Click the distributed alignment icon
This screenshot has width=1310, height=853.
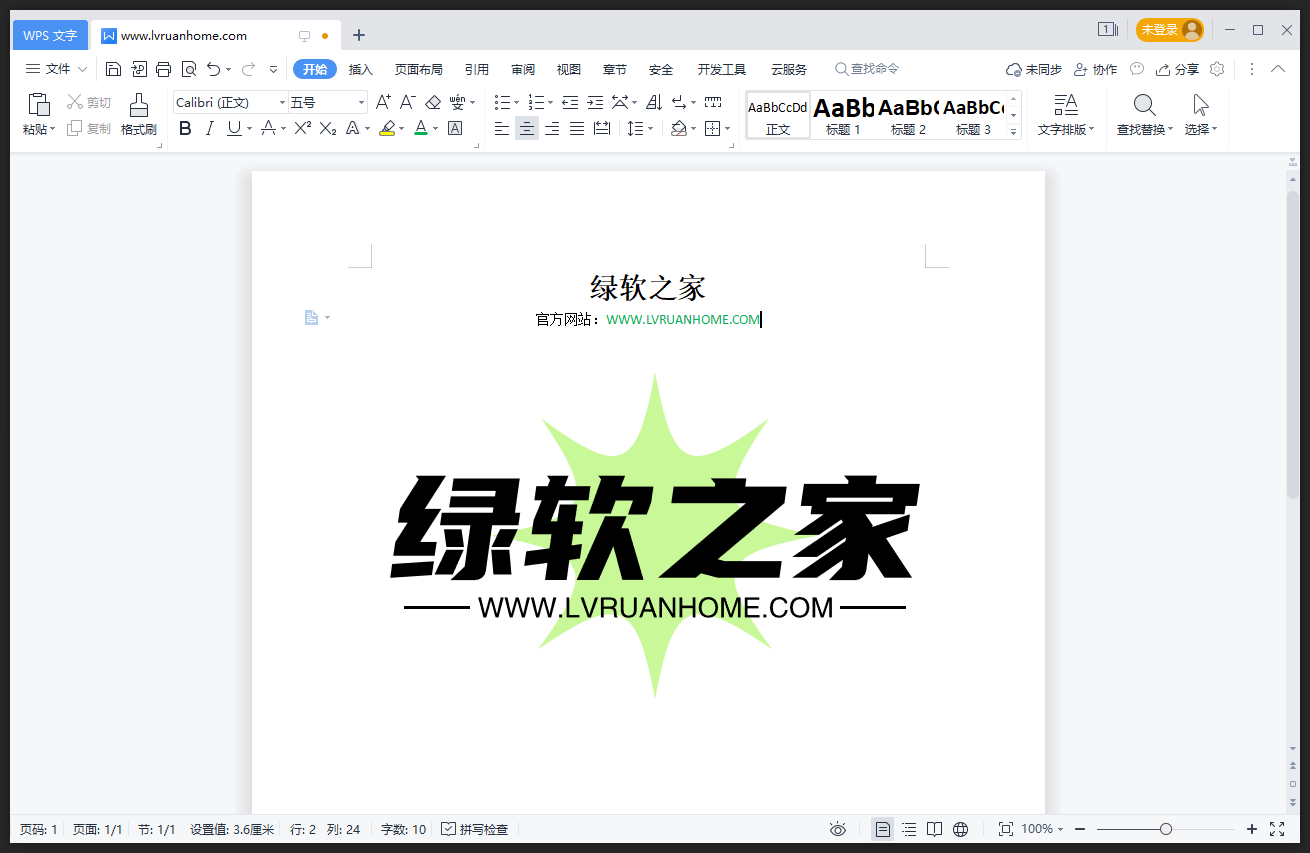point(602,128)
